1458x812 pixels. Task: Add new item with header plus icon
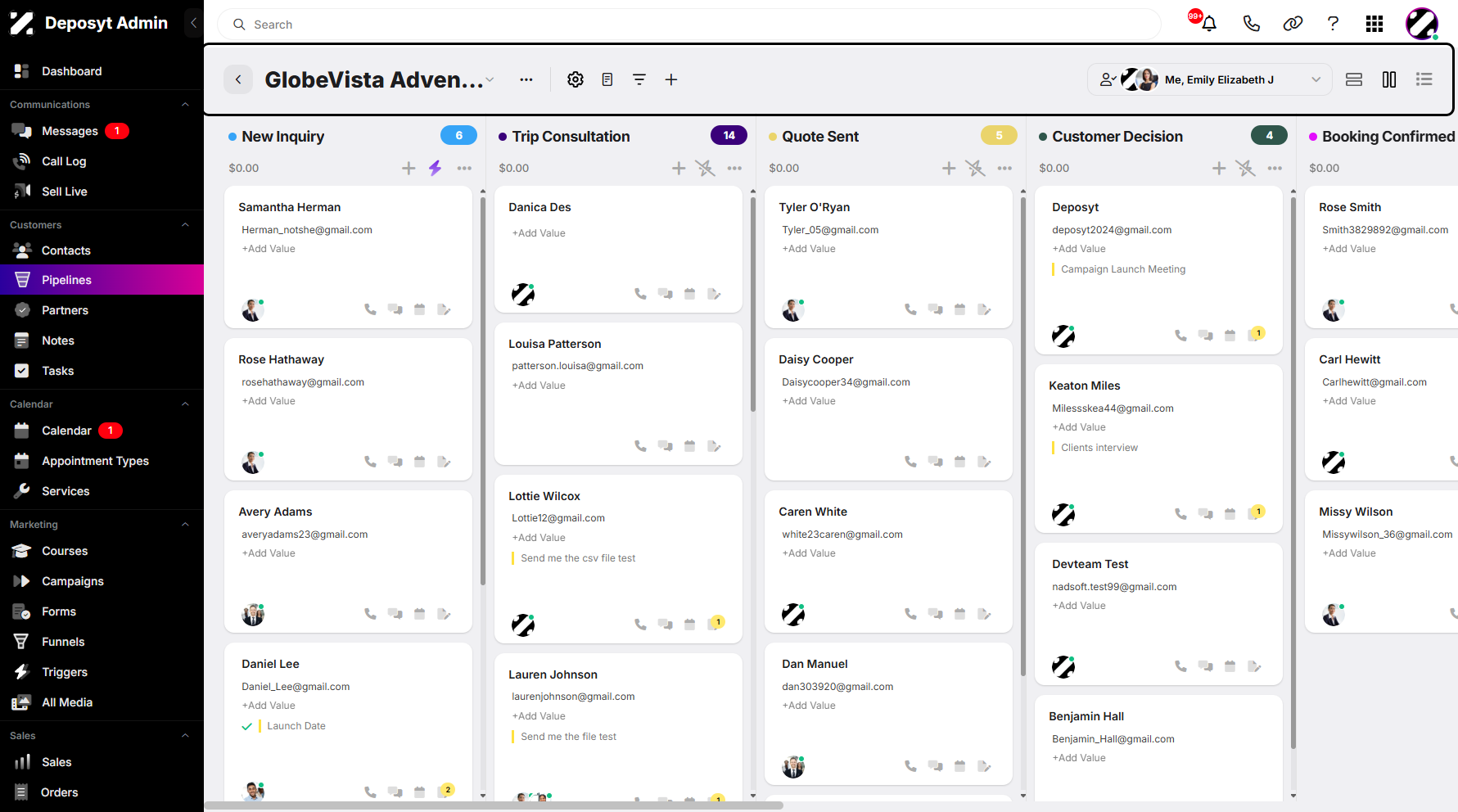(671, 79)
